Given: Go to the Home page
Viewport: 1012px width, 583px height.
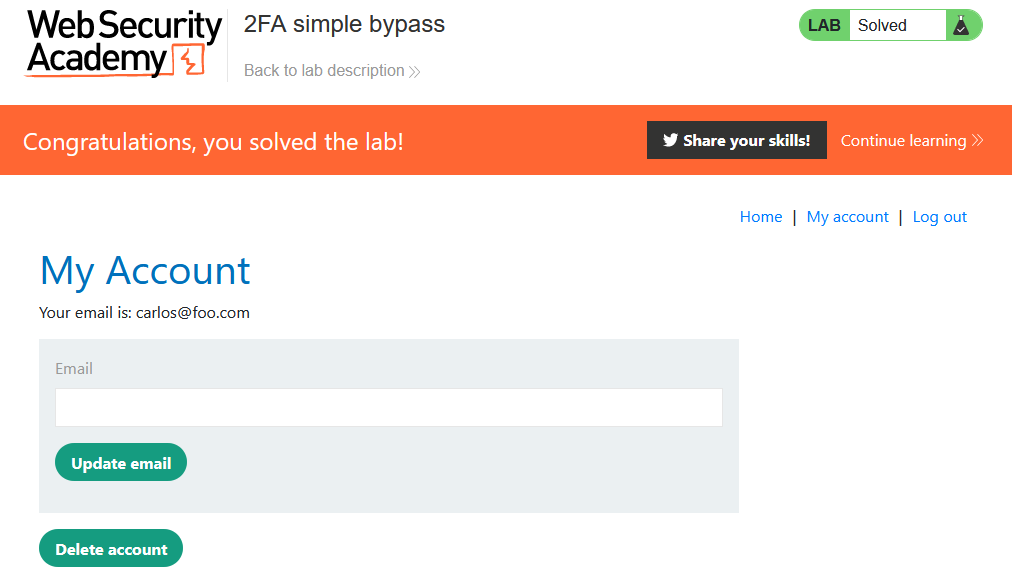Looking at the screenshot, I should (761, 217).
